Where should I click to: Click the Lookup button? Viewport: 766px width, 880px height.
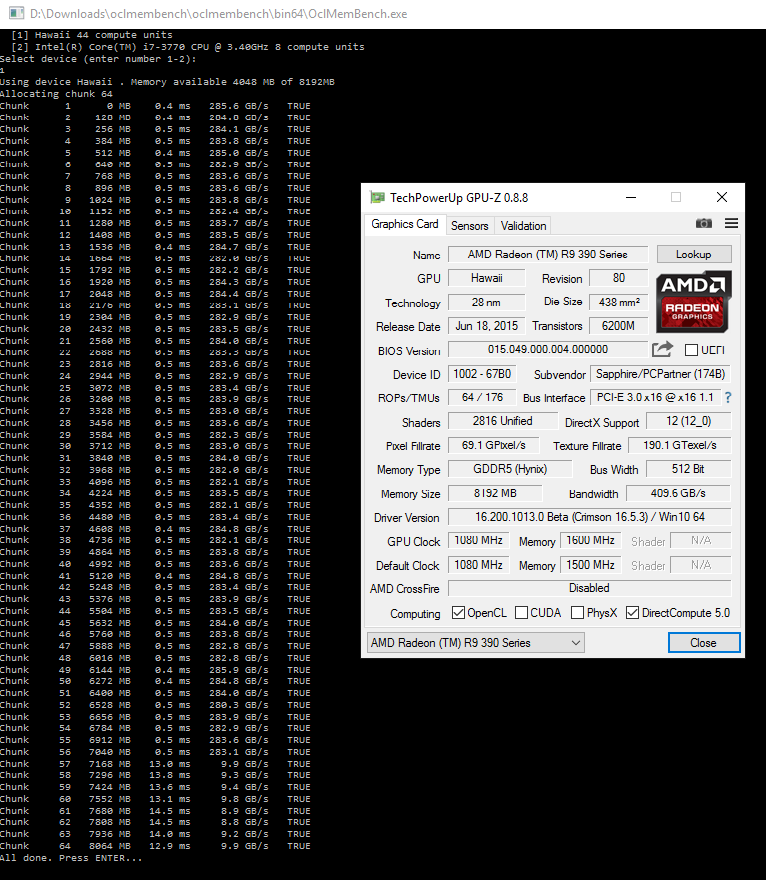(x=694, y=254)
